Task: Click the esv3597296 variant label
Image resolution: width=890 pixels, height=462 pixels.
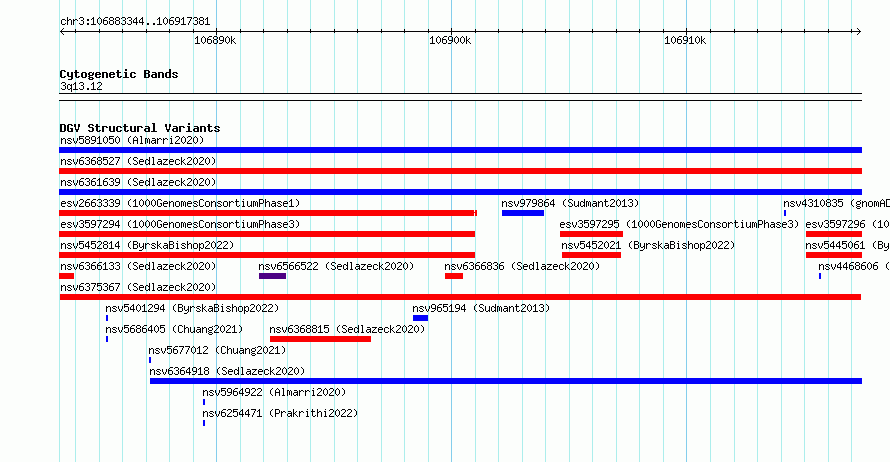Action: pos(847,224)
